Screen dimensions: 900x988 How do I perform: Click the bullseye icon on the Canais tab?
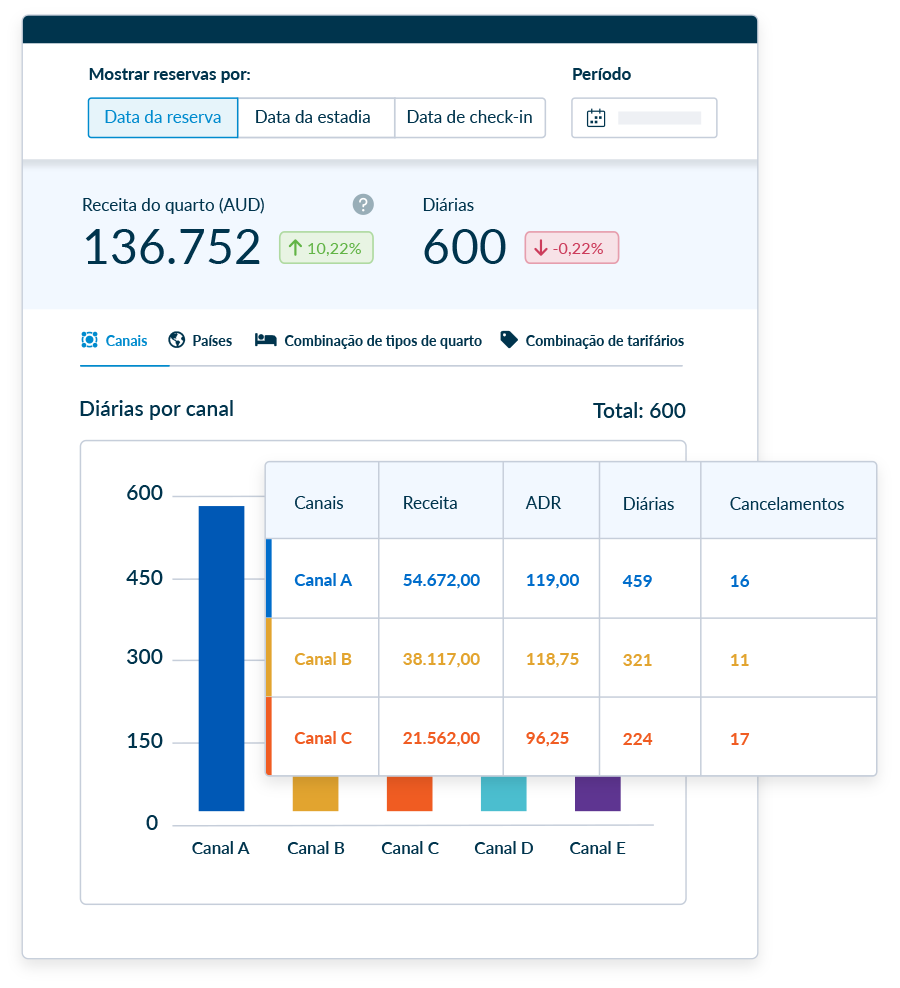pos(89,340)
